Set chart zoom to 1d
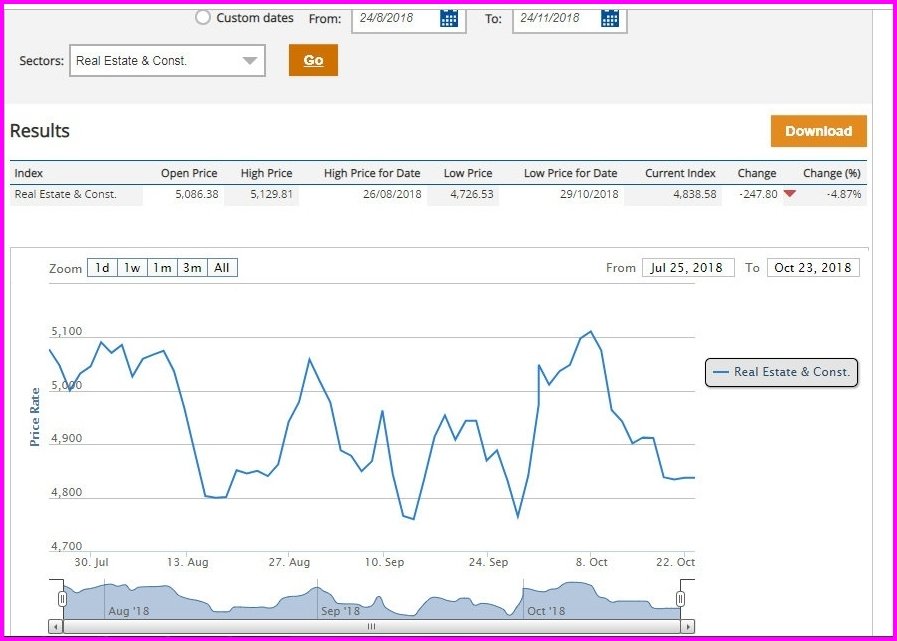 click(x=102, y=268)
